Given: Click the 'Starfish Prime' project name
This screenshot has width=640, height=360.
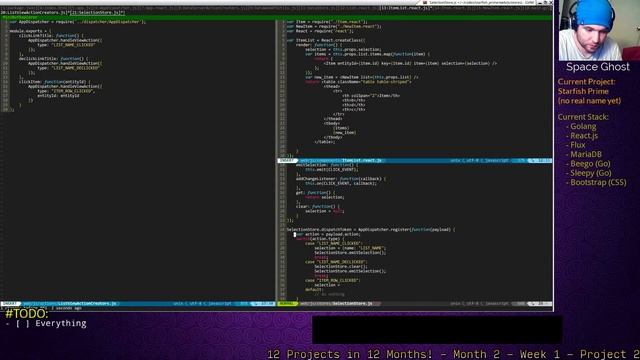Looking at the screenshot, I should pos(583,91).
